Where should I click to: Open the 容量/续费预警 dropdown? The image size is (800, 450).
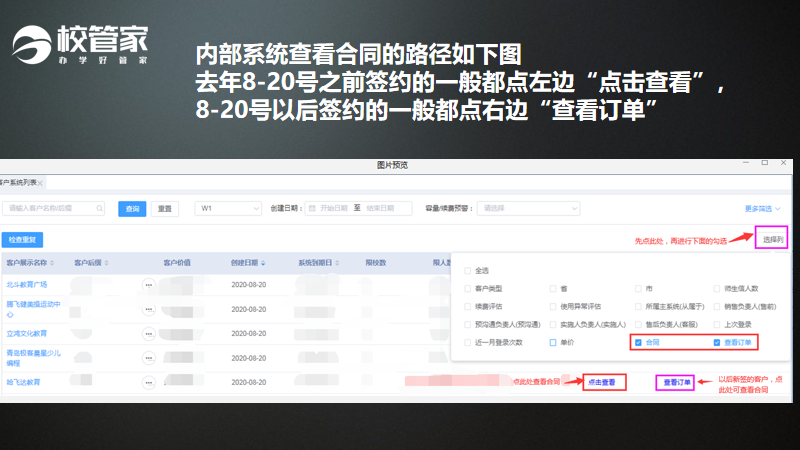pos(528,208)
